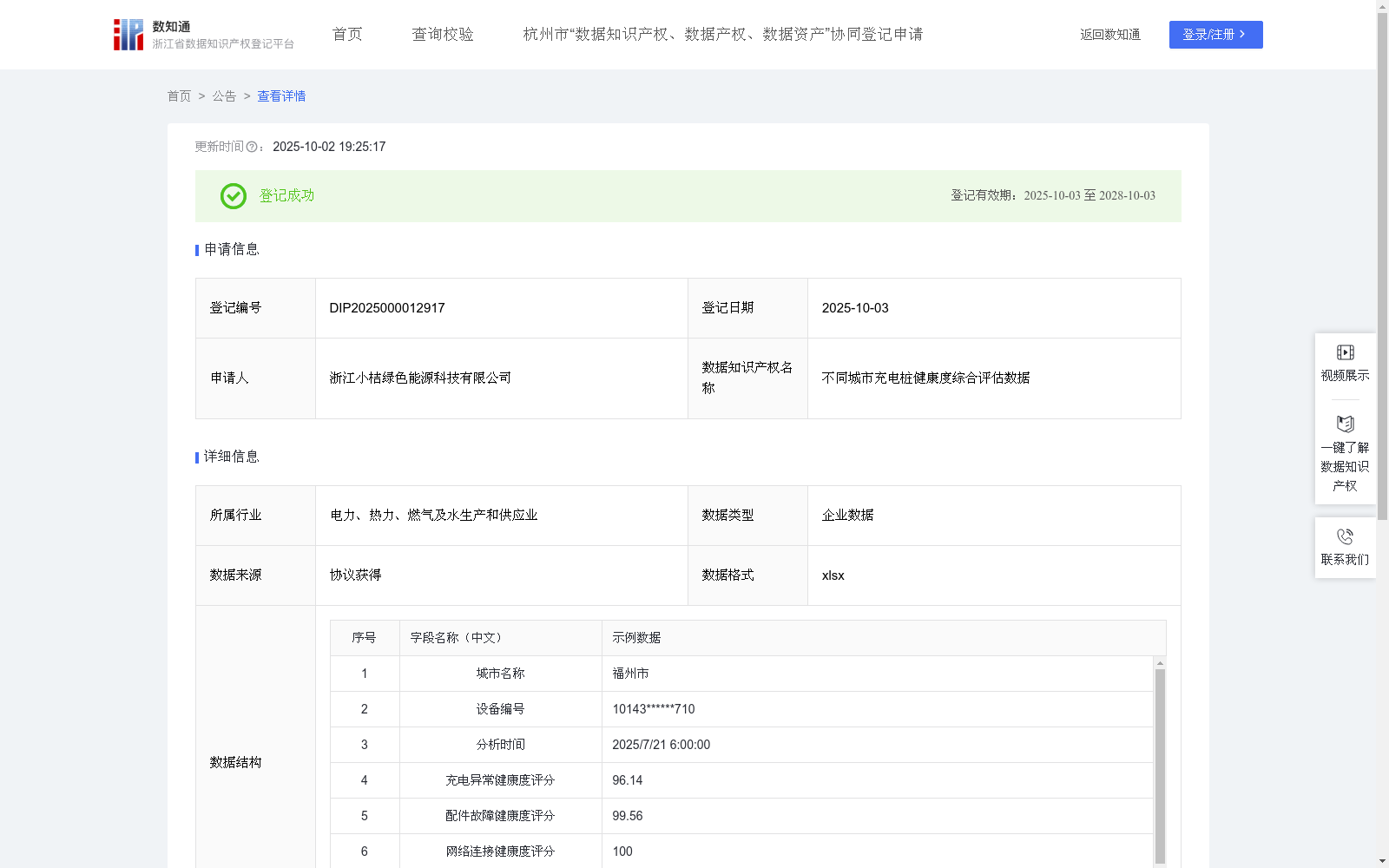Screen dimensions: 1389x868
Task: Click the 分析时间 field row
Action: [x=741, y=745]
